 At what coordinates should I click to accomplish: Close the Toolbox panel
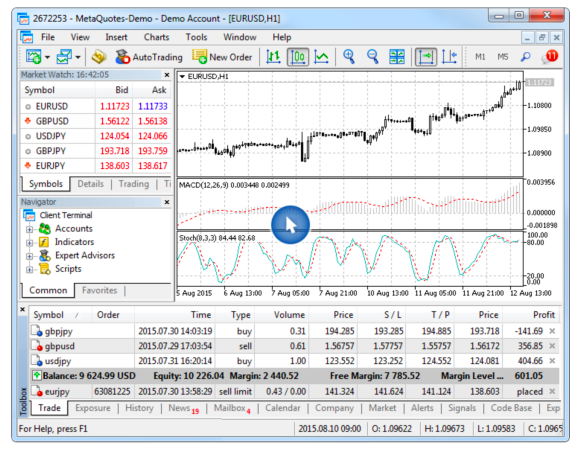pos(23,309)
